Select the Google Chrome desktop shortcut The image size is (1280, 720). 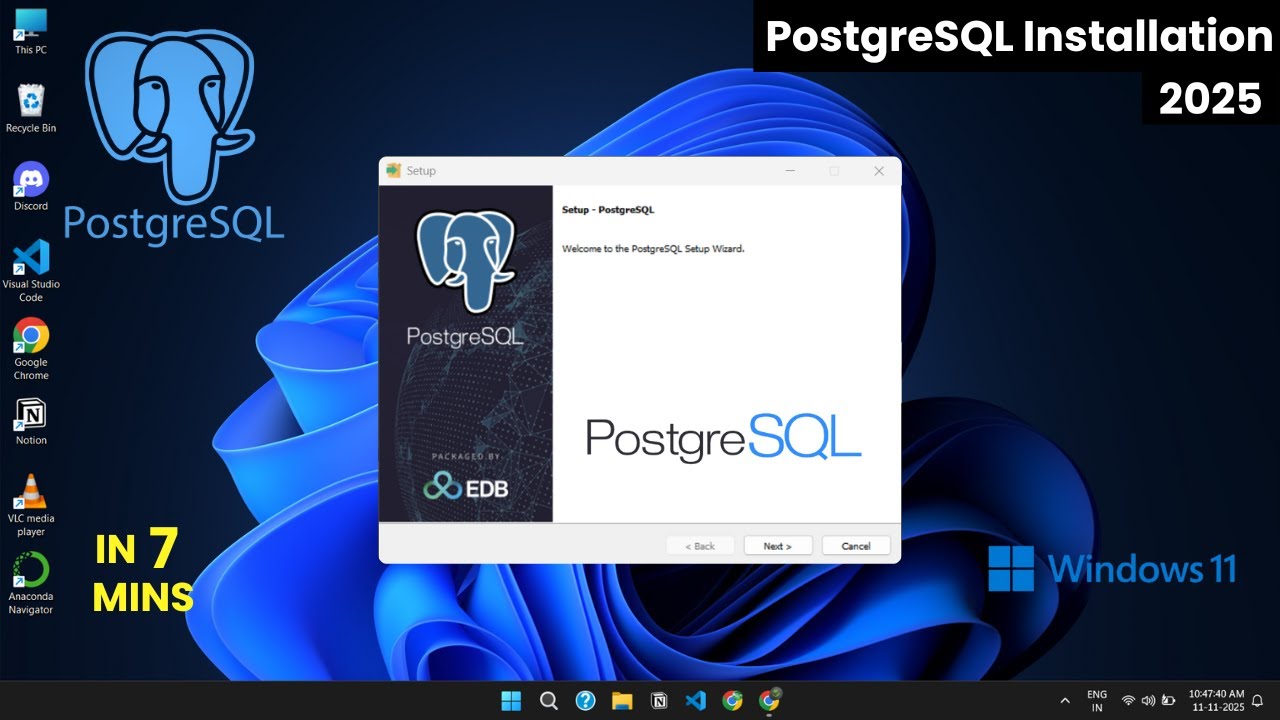[31, 349]
